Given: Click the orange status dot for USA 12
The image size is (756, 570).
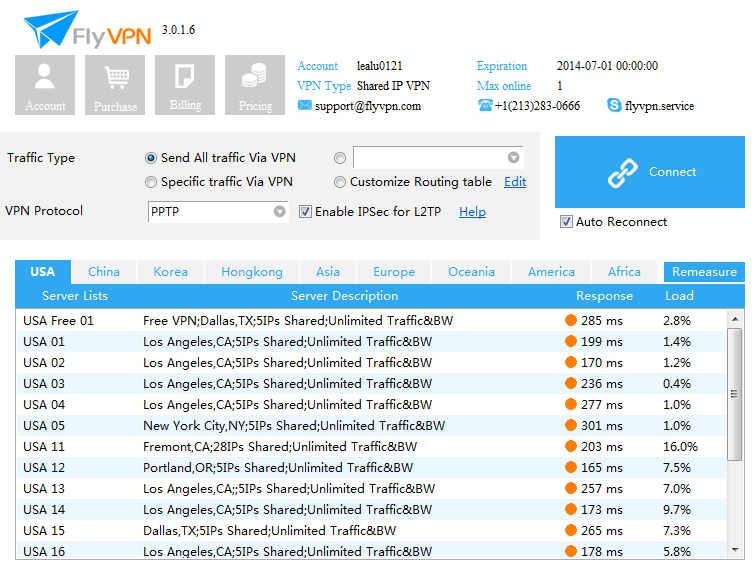Looking at the screenshot, I should click(571, 467).
